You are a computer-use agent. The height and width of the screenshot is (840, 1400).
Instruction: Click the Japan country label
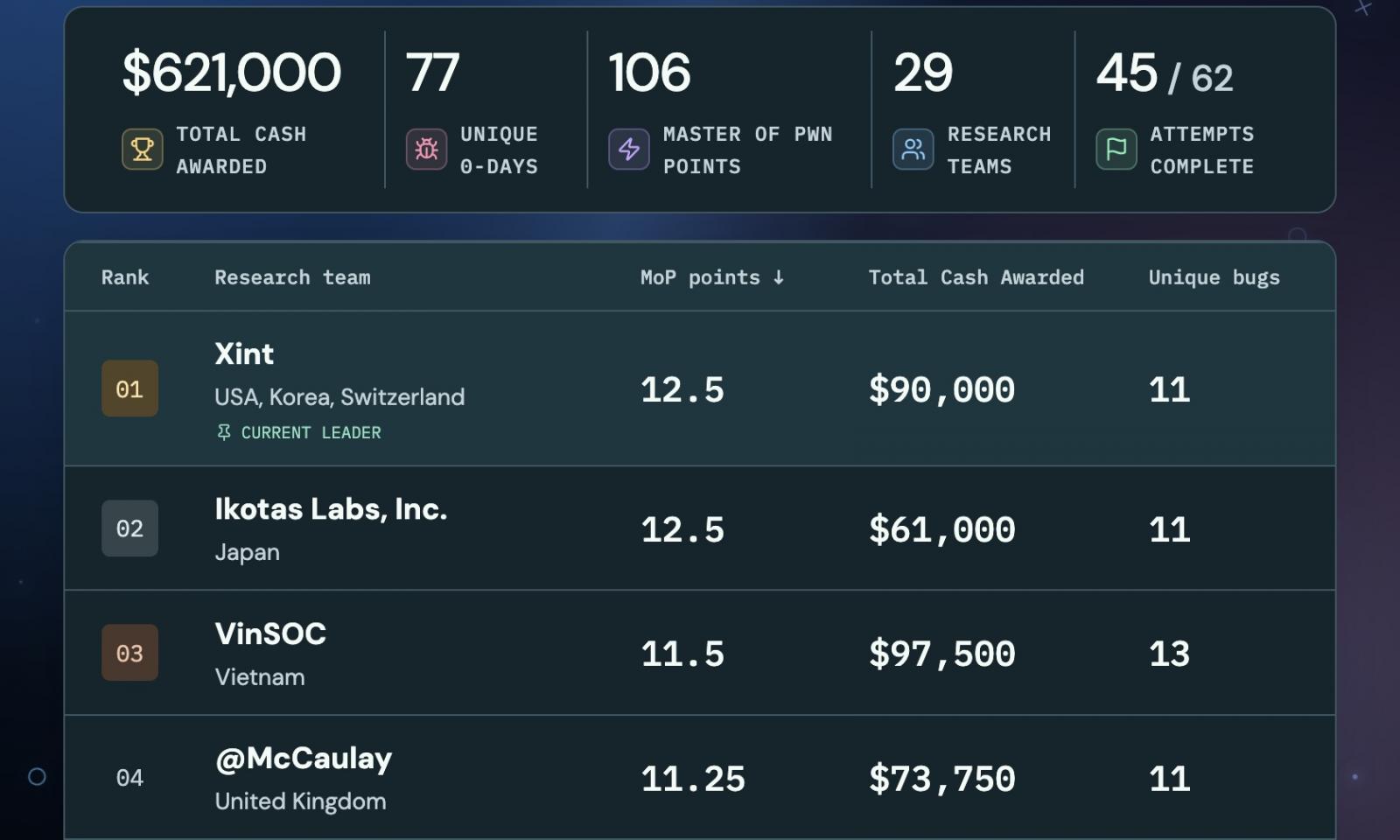pos(248,552)
